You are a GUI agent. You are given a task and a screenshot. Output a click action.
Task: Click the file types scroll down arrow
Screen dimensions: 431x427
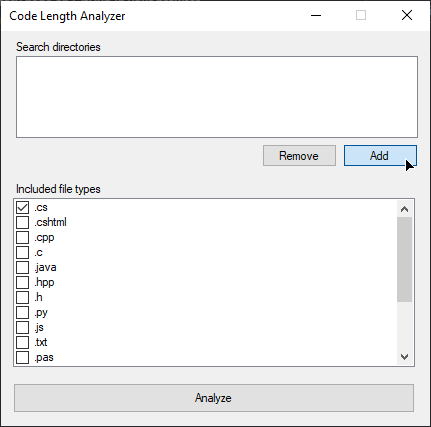click(x=404, y=357)
